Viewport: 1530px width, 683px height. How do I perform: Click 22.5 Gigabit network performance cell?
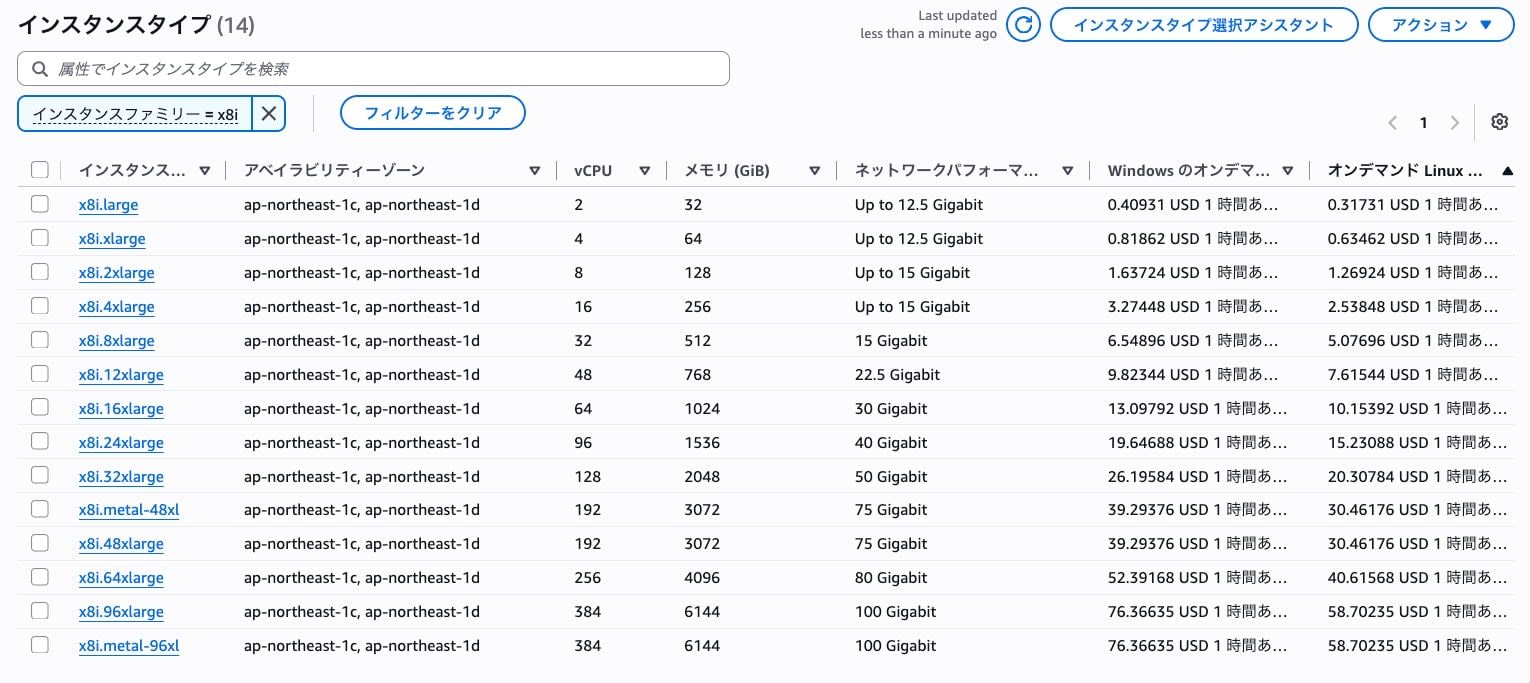coord(898,375)
